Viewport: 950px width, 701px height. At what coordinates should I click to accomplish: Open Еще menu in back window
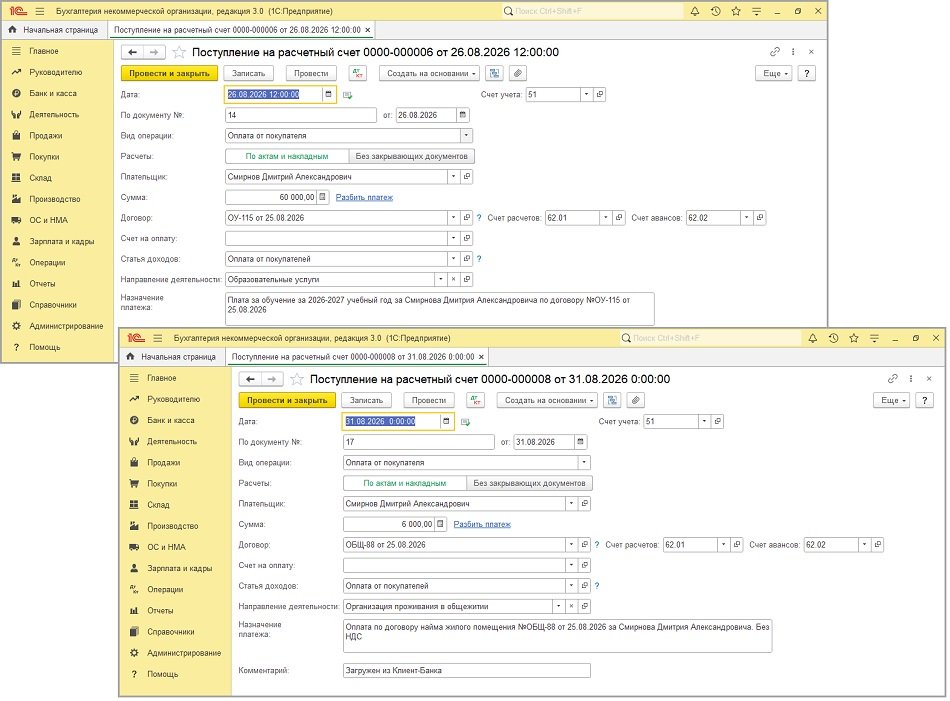tap(773, 73)
